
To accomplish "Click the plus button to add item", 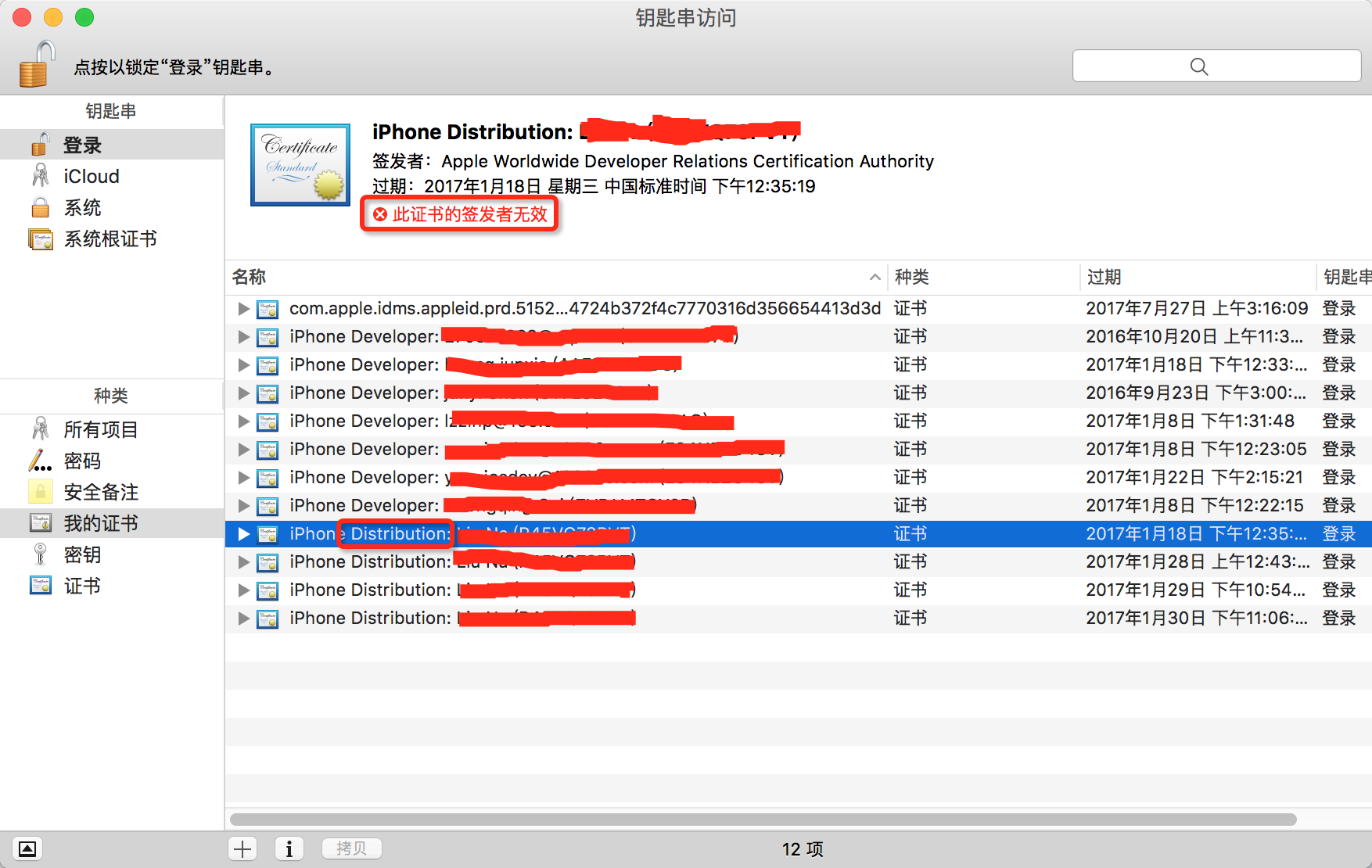I will click(x=242, y=848).
